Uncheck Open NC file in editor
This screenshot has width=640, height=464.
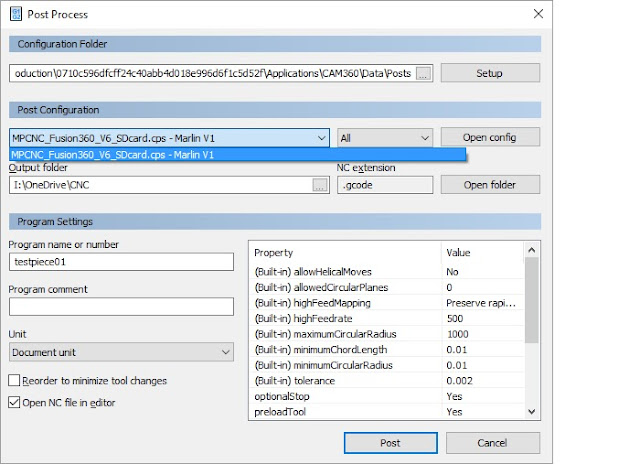pyautogui.click(x=14, y=402)
